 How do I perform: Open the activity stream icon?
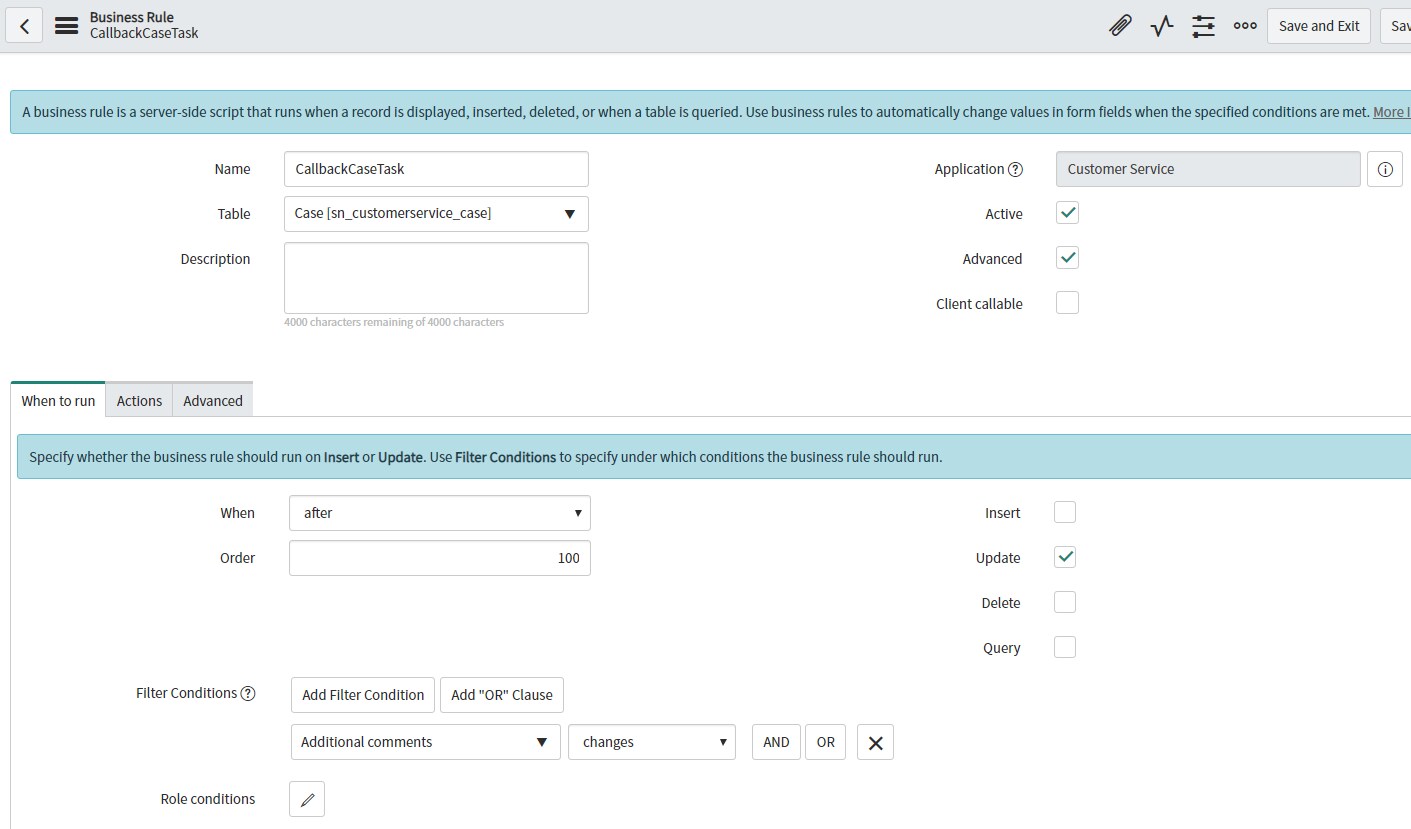pos(1161,26)
